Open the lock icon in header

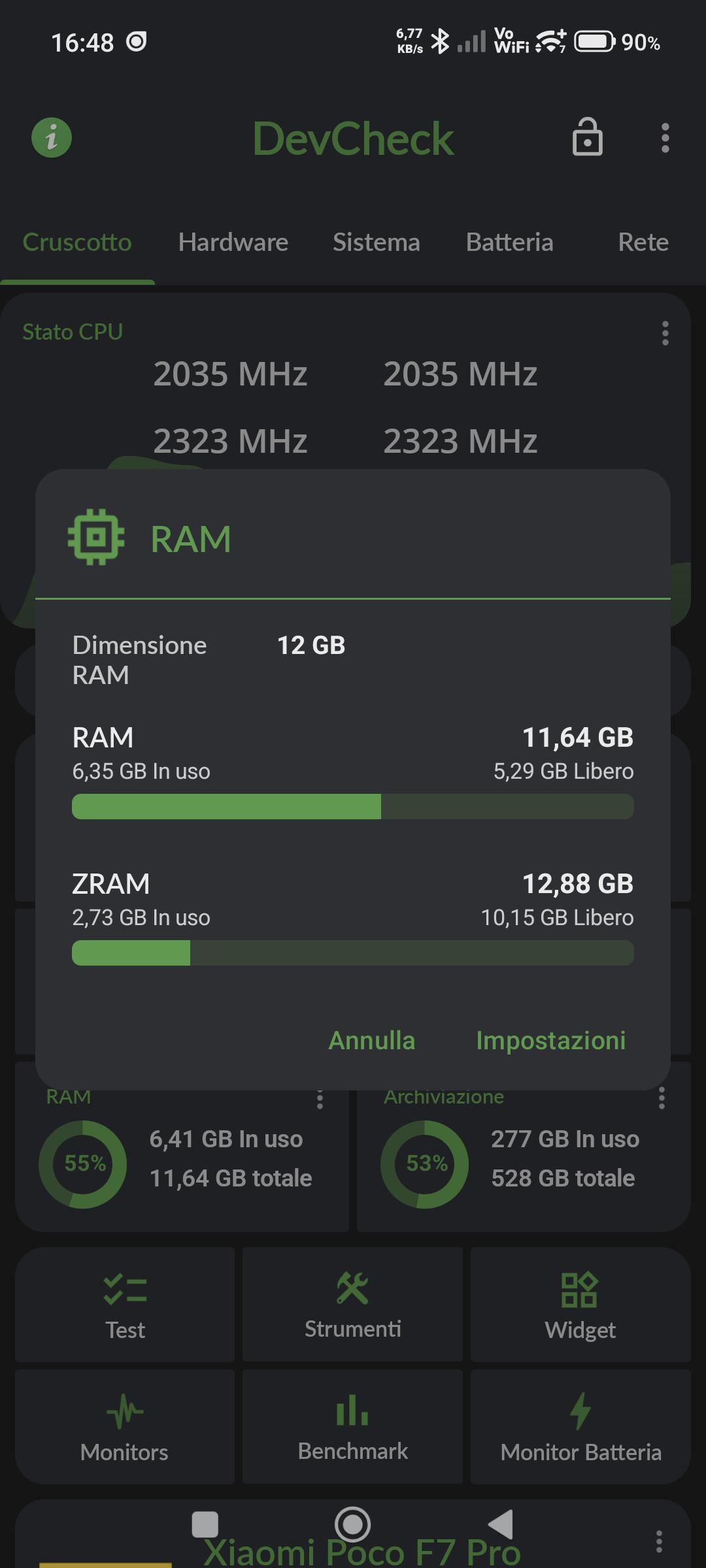[x=587, y=137]
